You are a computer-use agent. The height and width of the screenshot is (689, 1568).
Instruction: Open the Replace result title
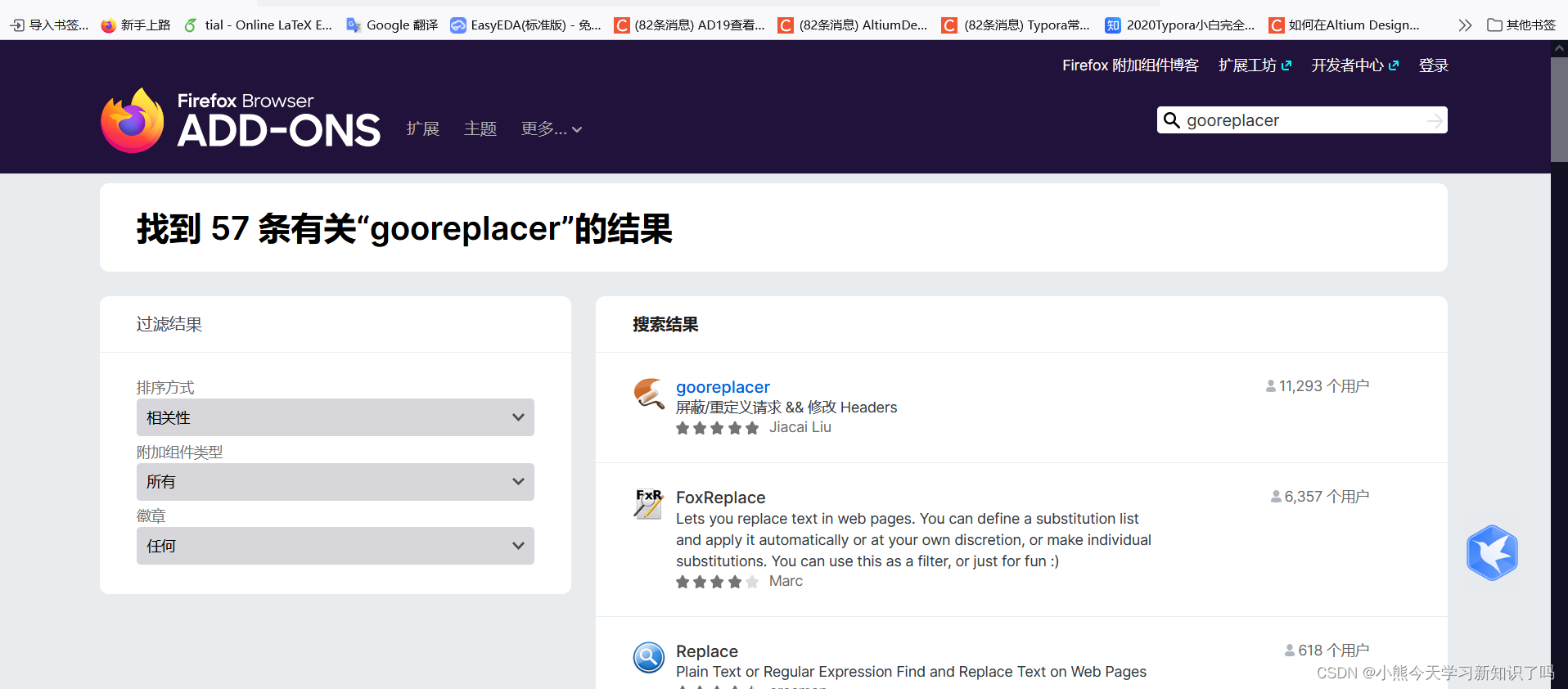[x=707, y=651]
